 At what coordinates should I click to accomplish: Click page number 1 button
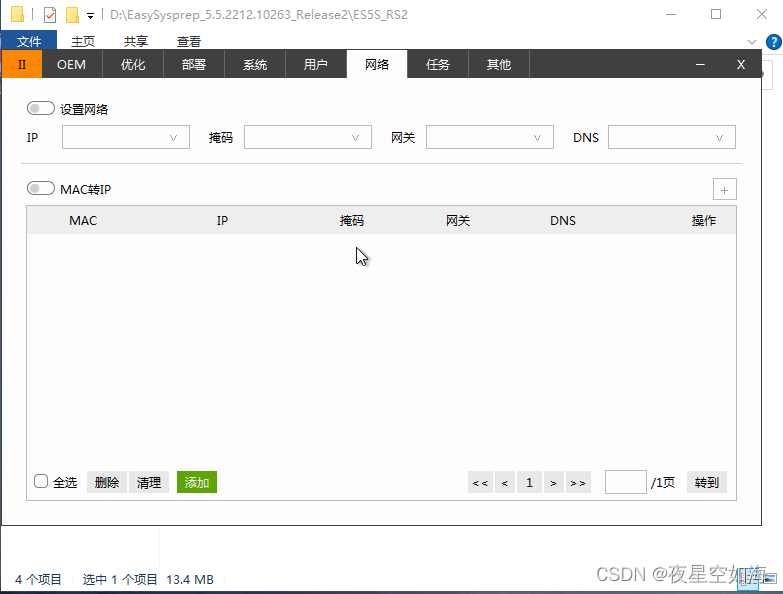point(529,482)
